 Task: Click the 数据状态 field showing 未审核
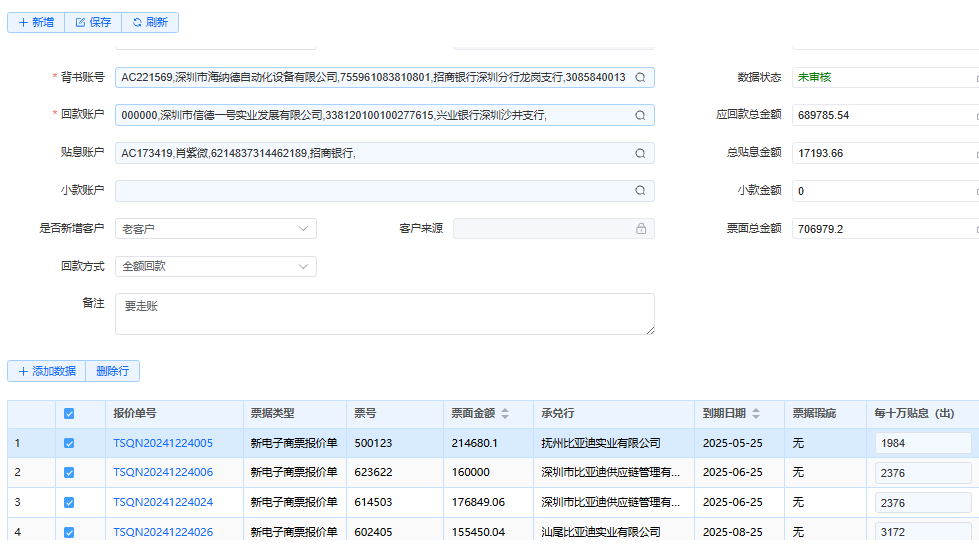[x=885, y=77]
